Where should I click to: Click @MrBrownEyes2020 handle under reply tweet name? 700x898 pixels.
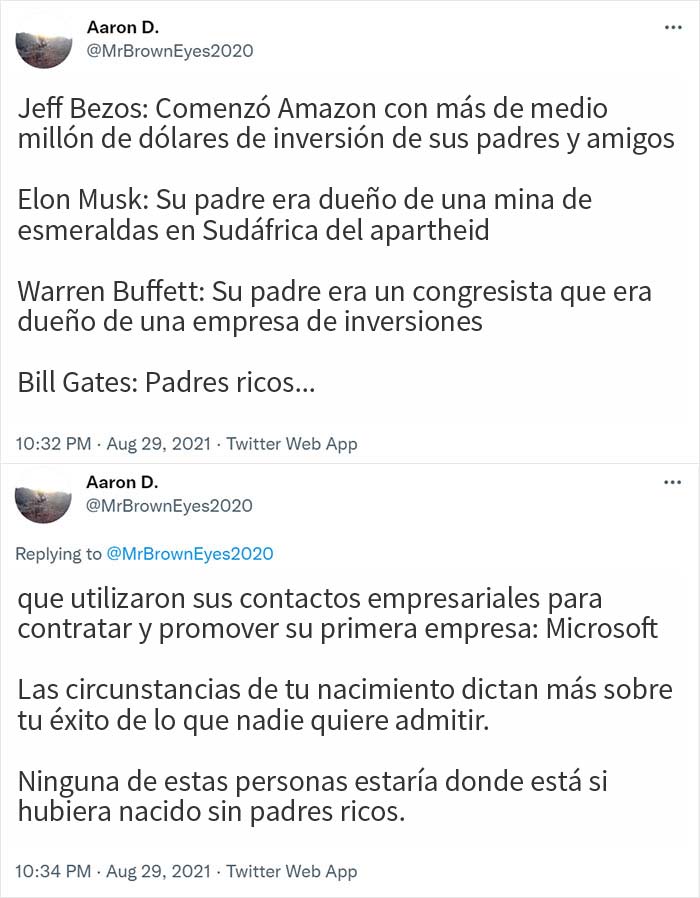tap(170, 506)
